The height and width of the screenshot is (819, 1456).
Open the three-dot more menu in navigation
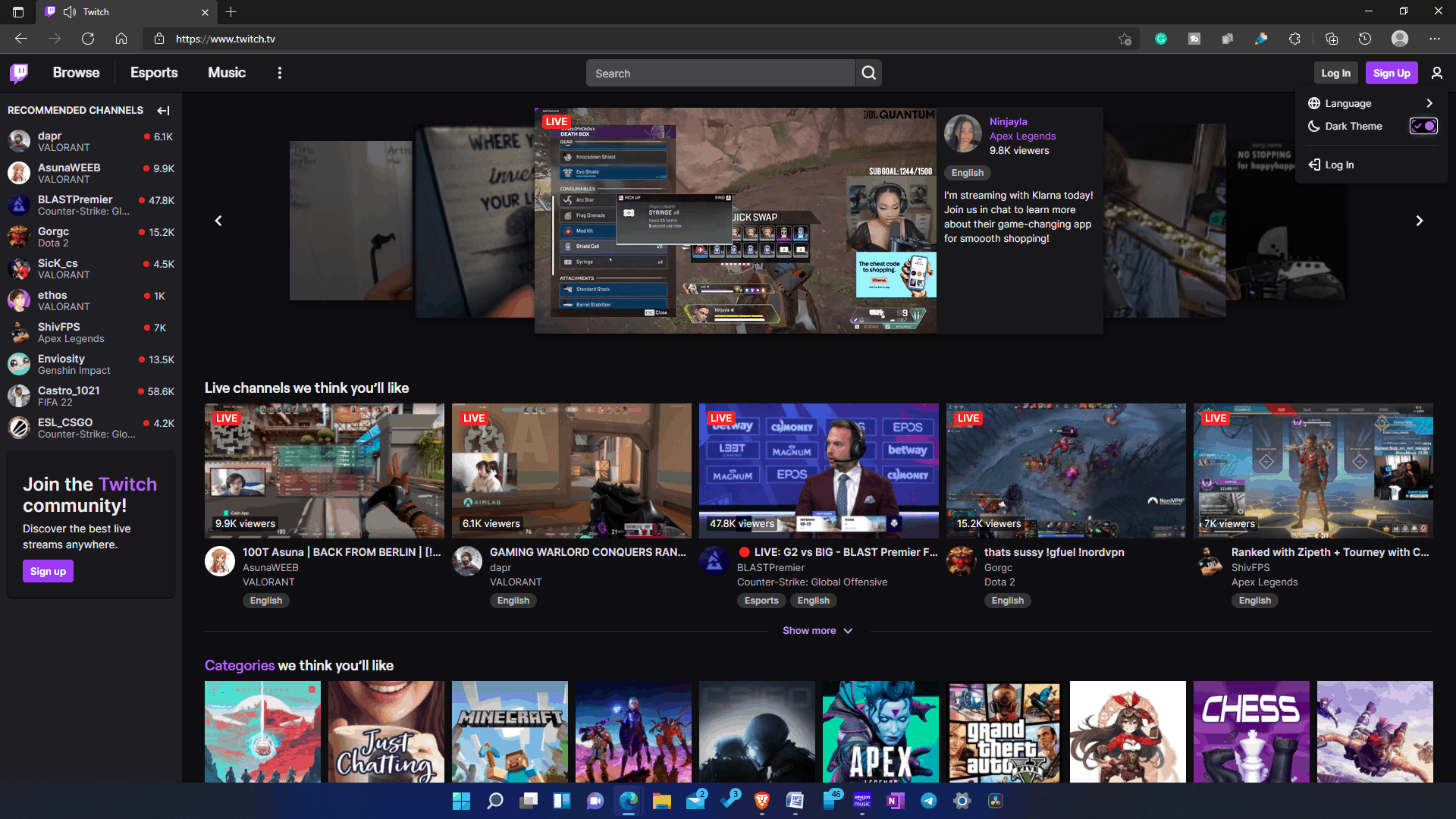coord(280,73)
